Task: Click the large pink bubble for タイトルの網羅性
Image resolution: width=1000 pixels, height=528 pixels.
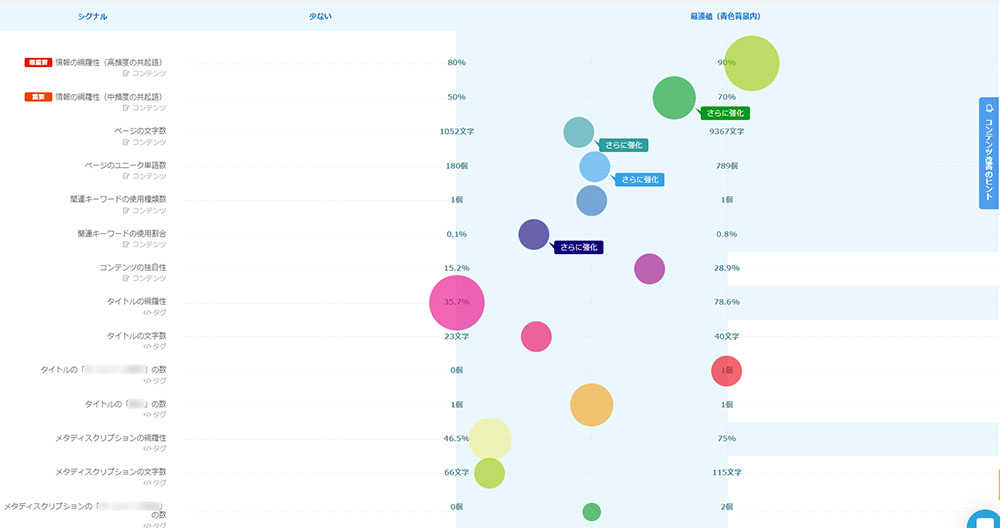Action: 457,302
